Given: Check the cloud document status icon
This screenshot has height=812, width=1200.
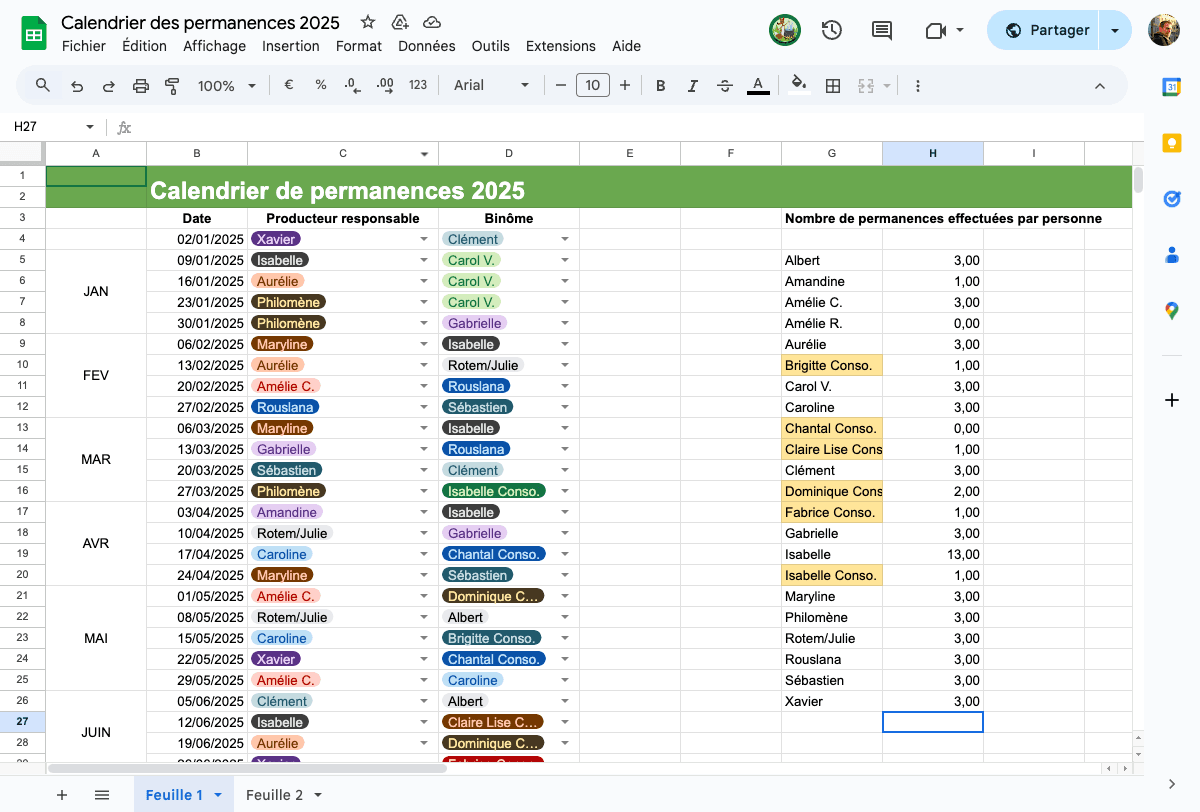Looking at the screenshot, I should pos(432,22).
